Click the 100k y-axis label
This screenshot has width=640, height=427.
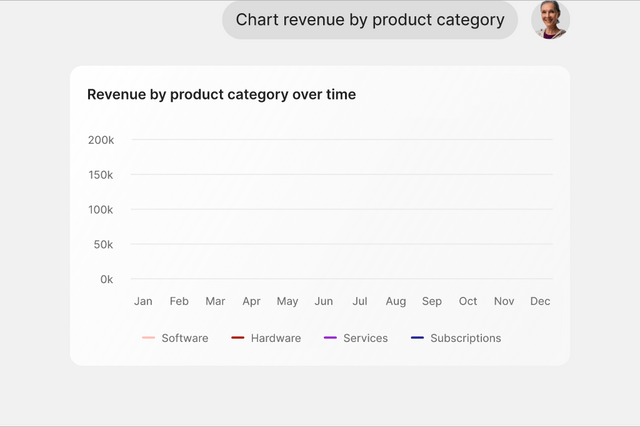tap(101, 210)
